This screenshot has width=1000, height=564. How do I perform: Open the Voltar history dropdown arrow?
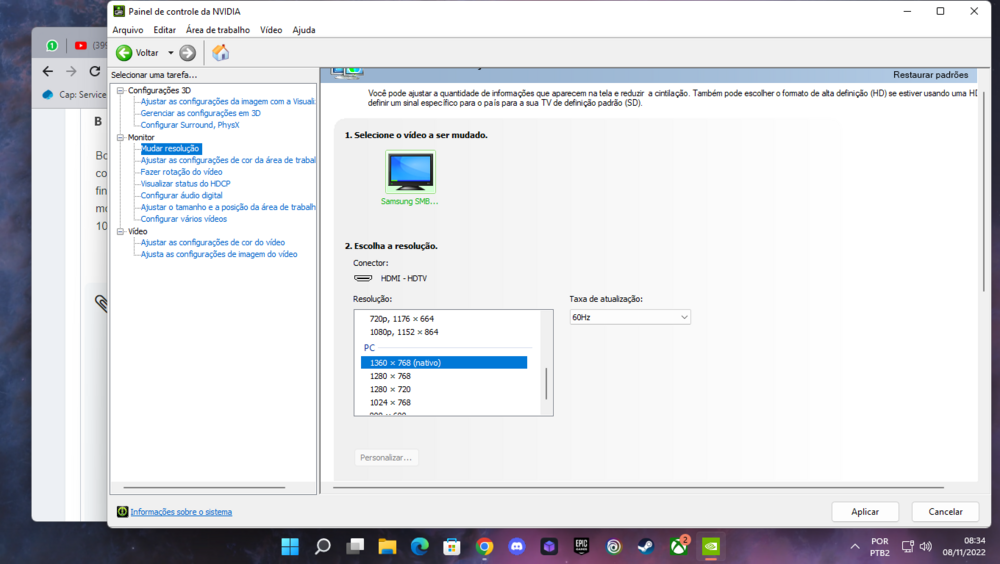pos(171,53)
